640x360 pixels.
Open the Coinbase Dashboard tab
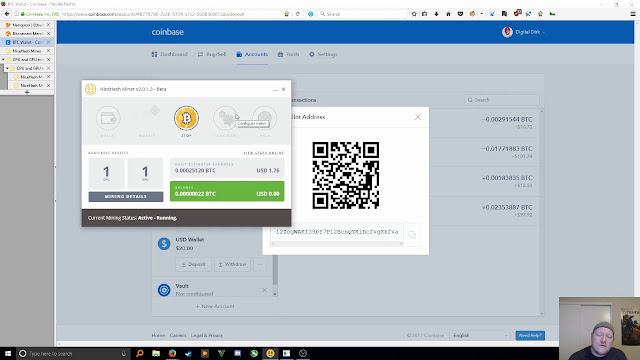click(170, 54)
